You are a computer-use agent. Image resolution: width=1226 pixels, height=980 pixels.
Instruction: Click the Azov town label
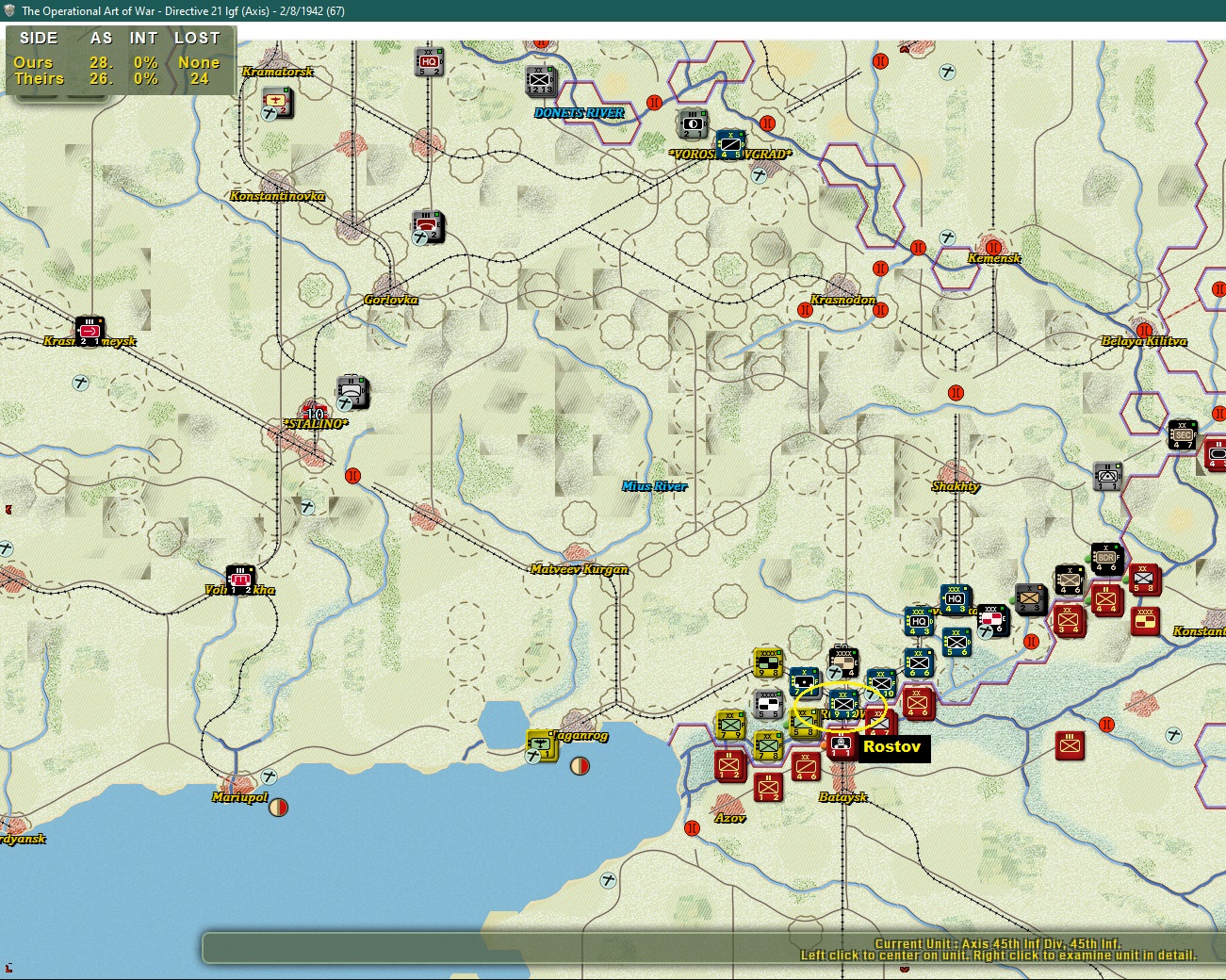(x=730, y=818)
